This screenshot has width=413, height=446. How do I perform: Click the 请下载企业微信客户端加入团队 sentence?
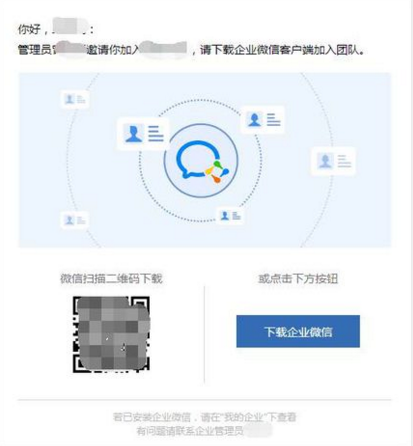pyautogui.click(x=282, y=50)
